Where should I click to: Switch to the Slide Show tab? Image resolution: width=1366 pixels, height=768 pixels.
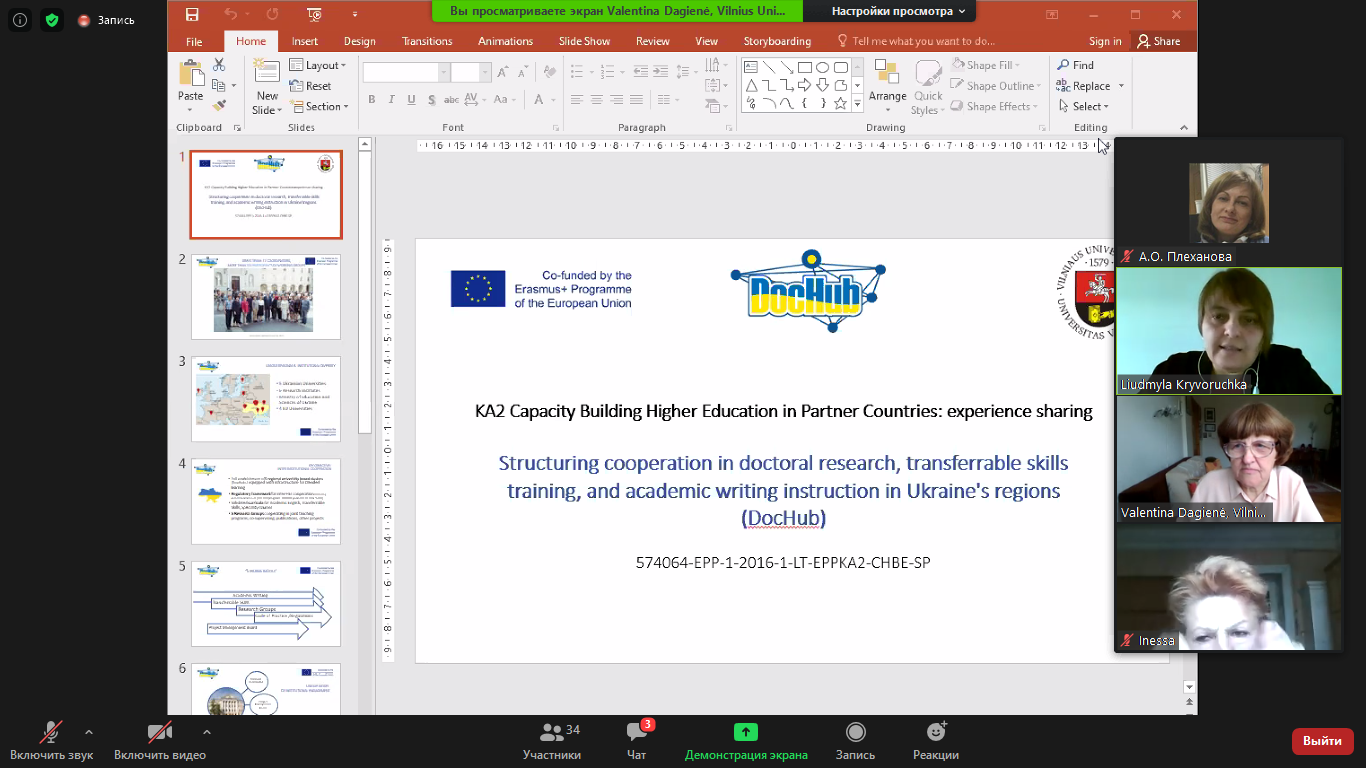(584, 41)
